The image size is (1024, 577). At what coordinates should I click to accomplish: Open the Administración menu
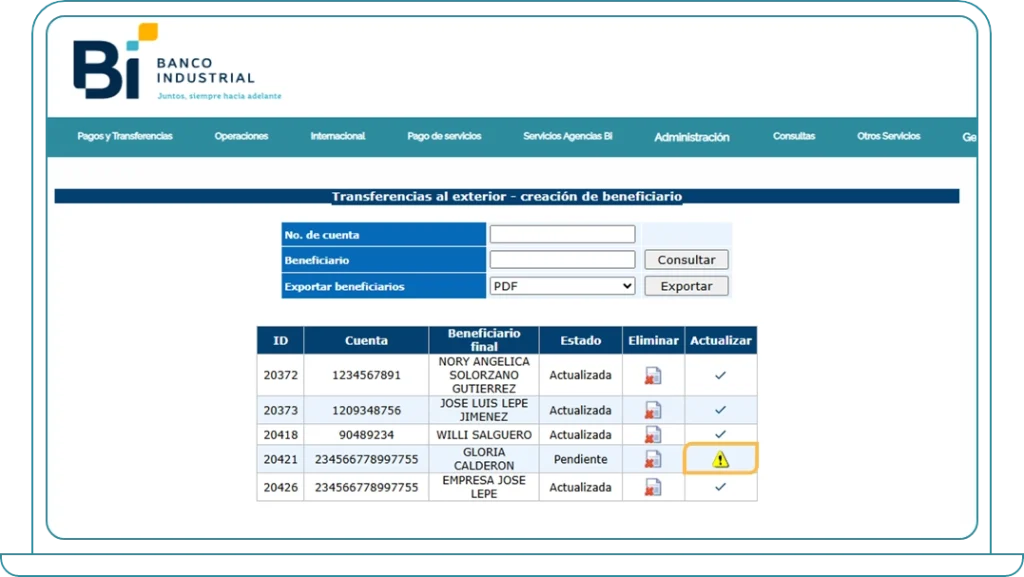point(691,137)
